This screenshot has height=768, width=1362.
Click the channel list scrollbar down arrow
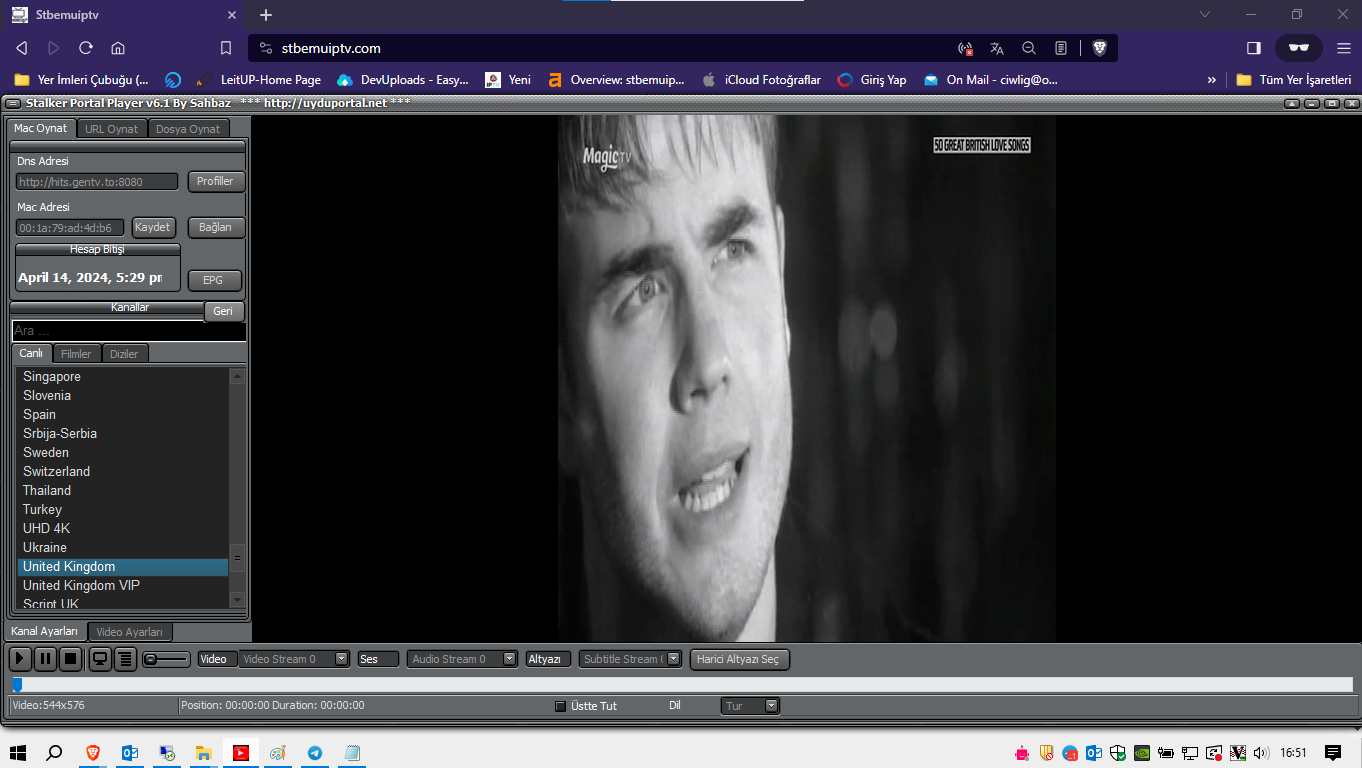tap(237, 600)
